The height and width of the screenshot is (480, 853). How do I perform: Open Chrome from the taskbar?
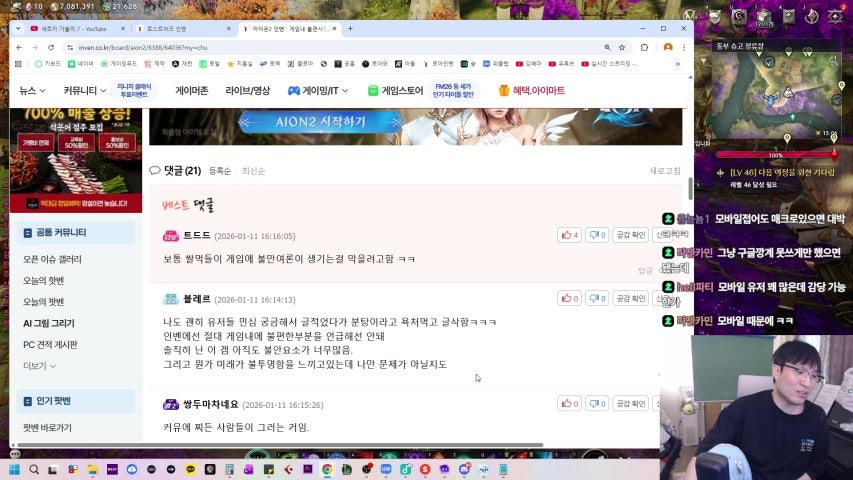[x=327, y=469]
